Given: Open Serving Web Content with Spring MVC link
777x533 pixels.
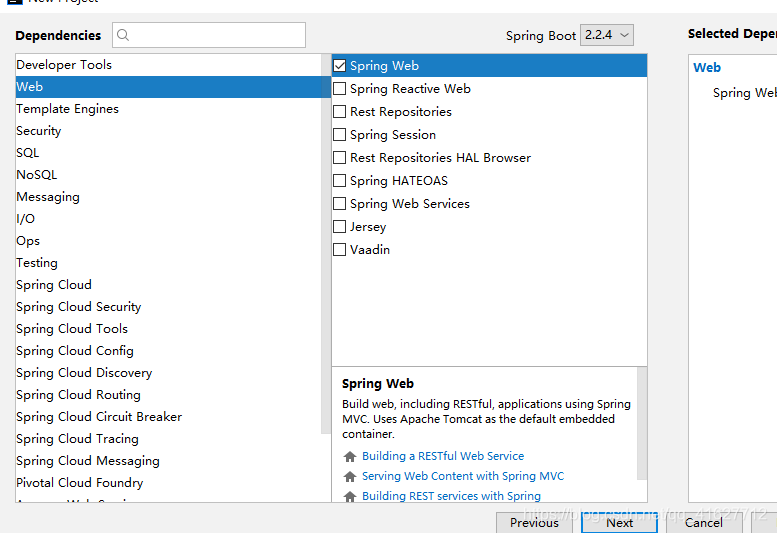Looking at the screenshot, I should coord(463,476).
